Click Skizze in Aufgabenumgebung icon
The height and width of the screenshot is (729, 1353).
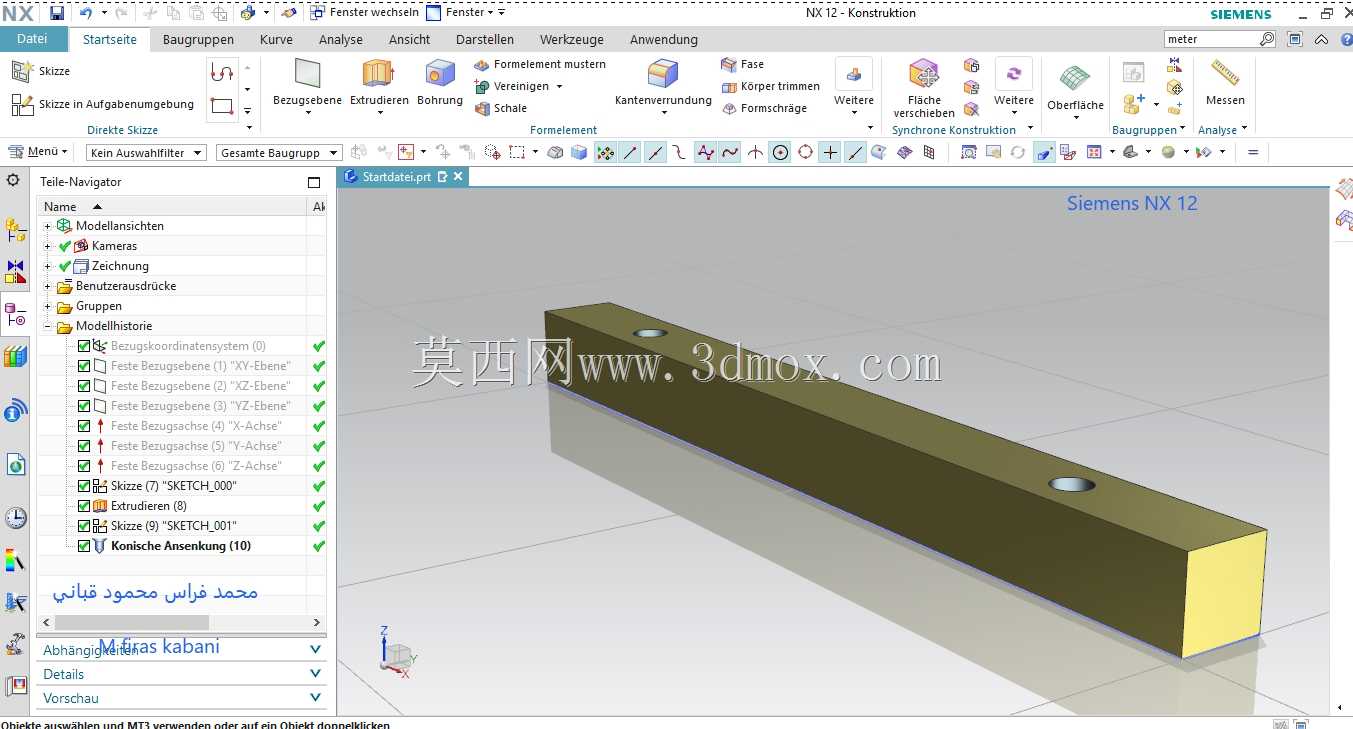coord(22,104)
